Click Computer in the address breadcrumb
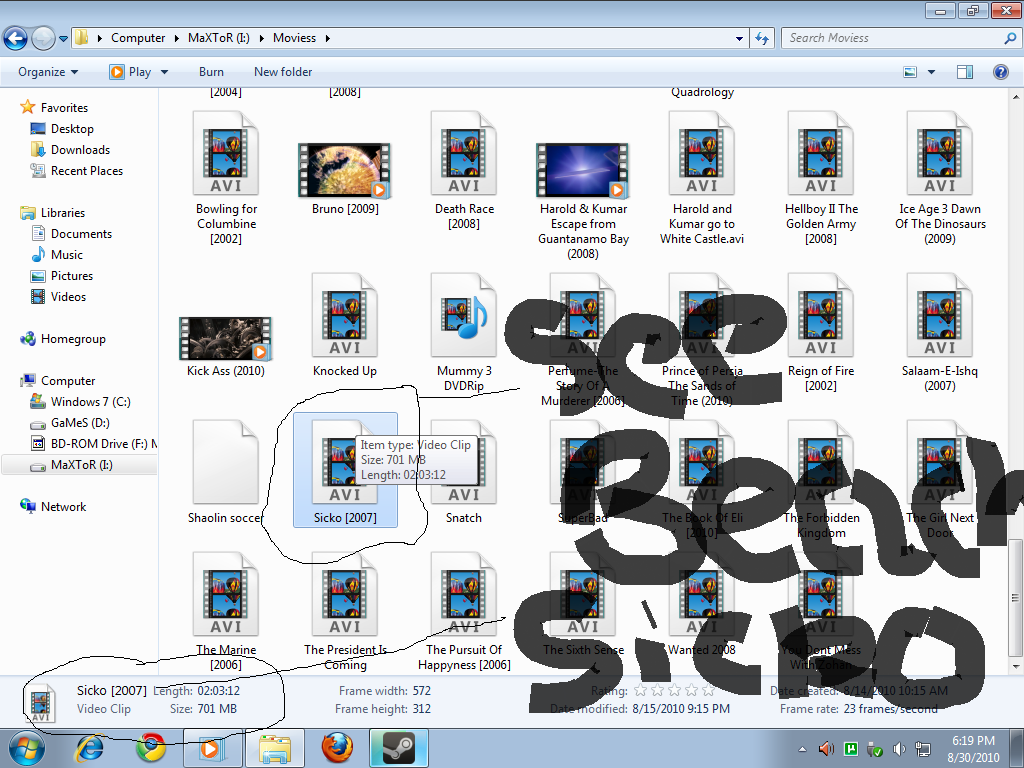This screenshot has width=1024, height=768. point(138,38)
